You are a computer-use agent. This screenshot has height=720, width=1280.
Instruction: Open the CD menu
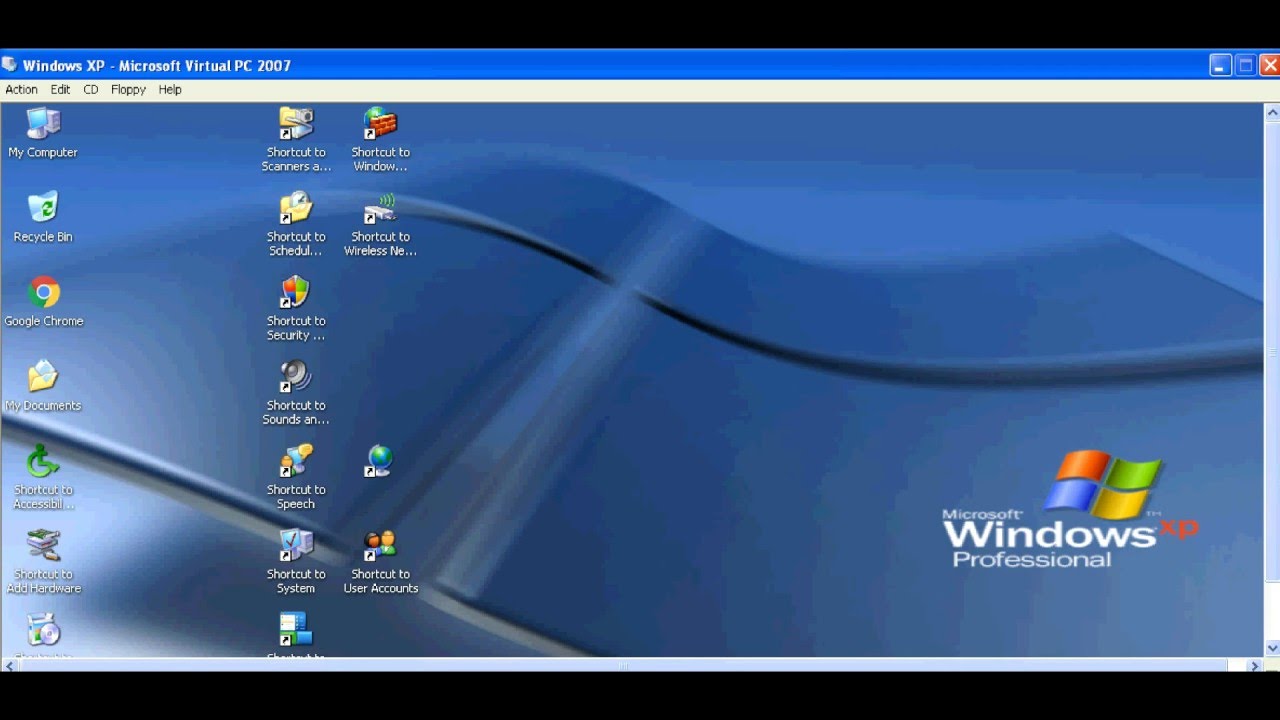click(91, 90)
